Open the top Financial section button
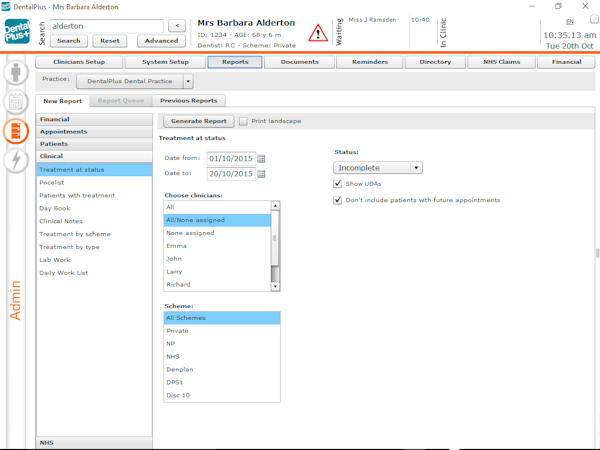The width and height of the screenshot is (600, 450). point(566,62)
